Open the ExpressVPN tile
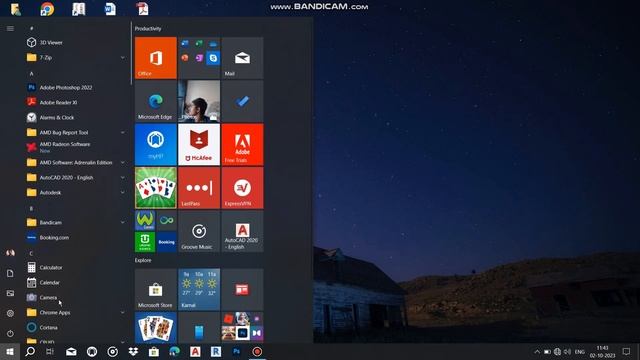This screenshot has width=640, height=360. [x=242, y=188]
